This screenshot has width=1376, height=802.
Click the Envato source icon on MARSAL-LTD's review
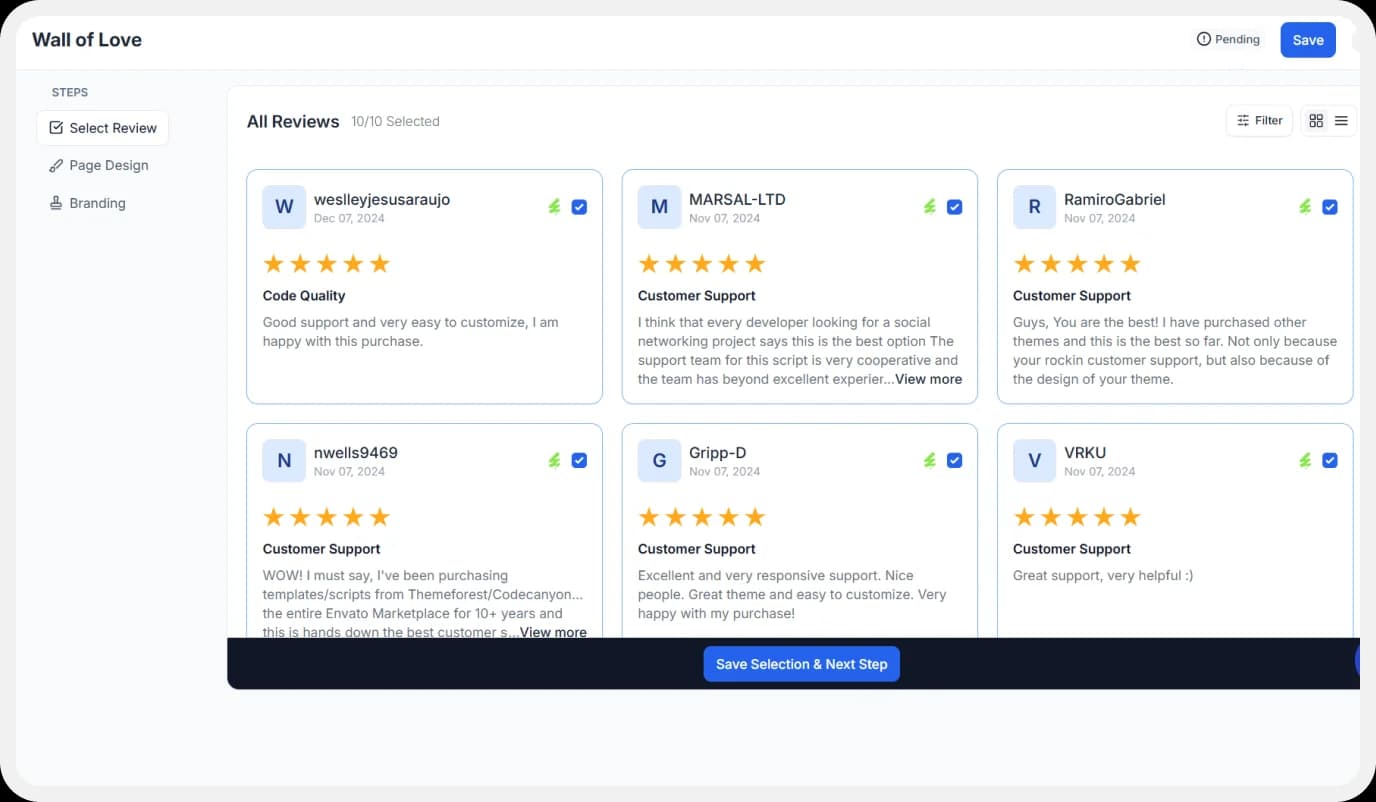tap(929, 206)
